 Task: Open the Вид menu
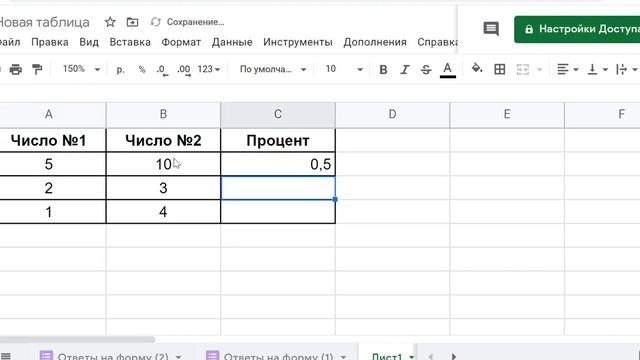click(89, 42)
